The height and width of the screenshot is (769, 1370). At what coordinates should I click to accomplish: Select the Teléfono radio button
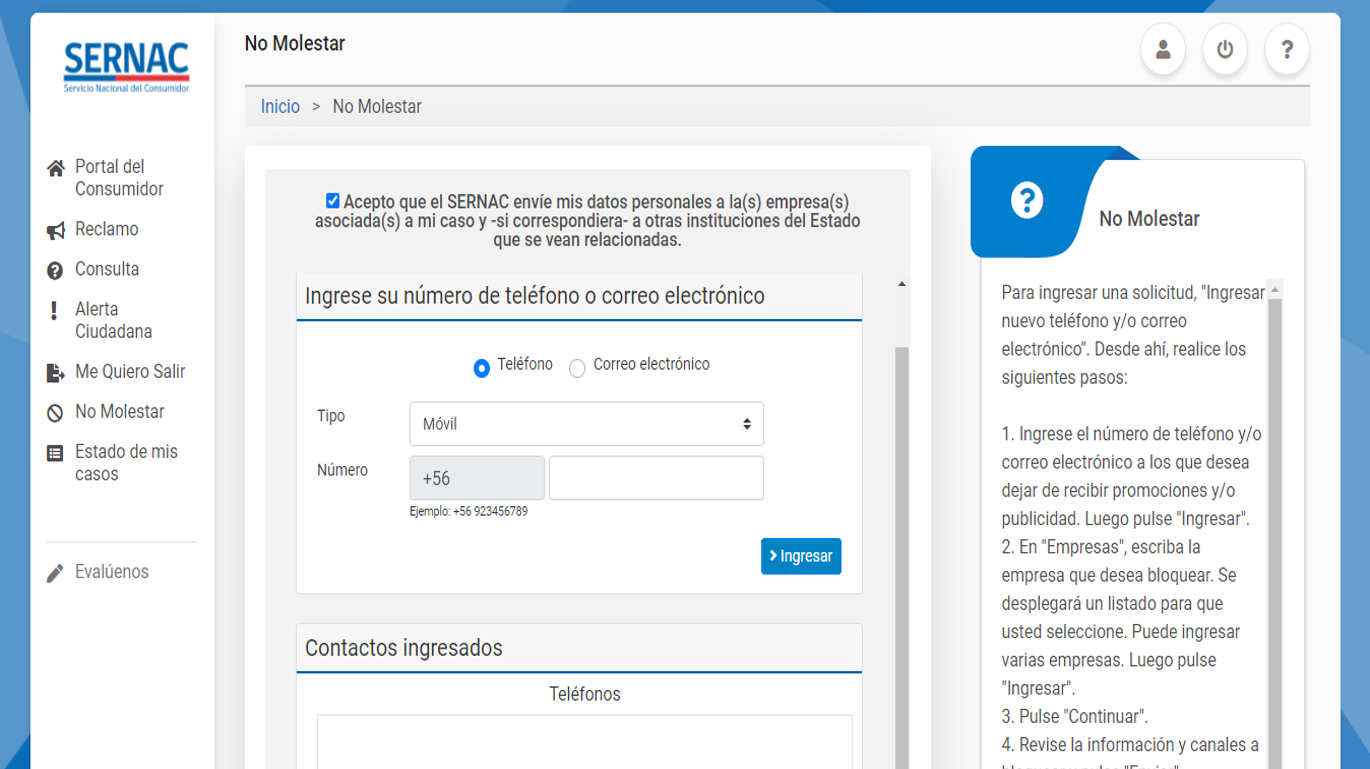pyautogui.click(x=481, y=369)
